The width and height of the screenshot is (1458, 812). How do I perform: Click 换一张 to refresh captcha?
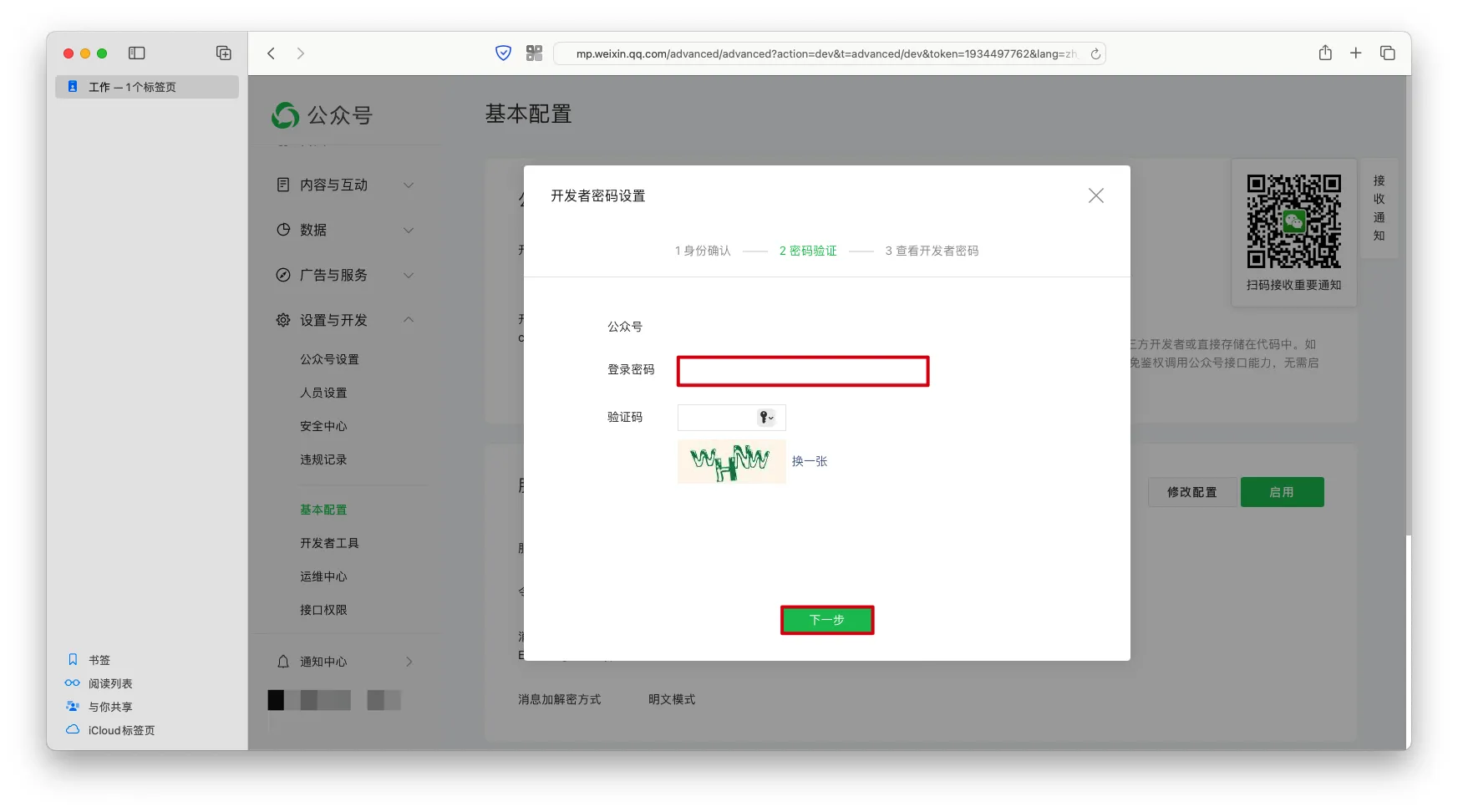click(809, 461)
